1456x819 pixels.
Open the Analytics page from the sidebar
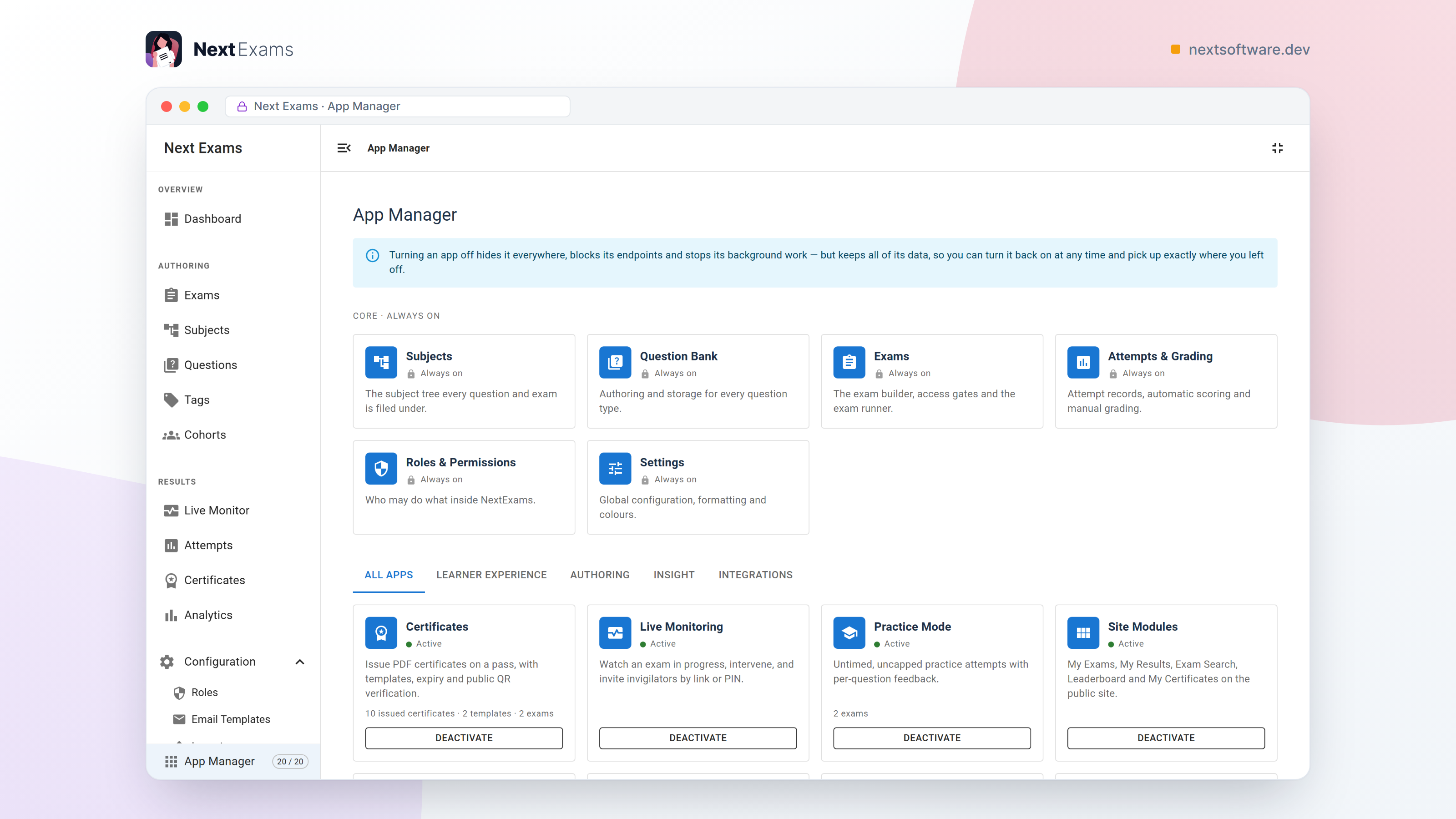pos(207,615)
